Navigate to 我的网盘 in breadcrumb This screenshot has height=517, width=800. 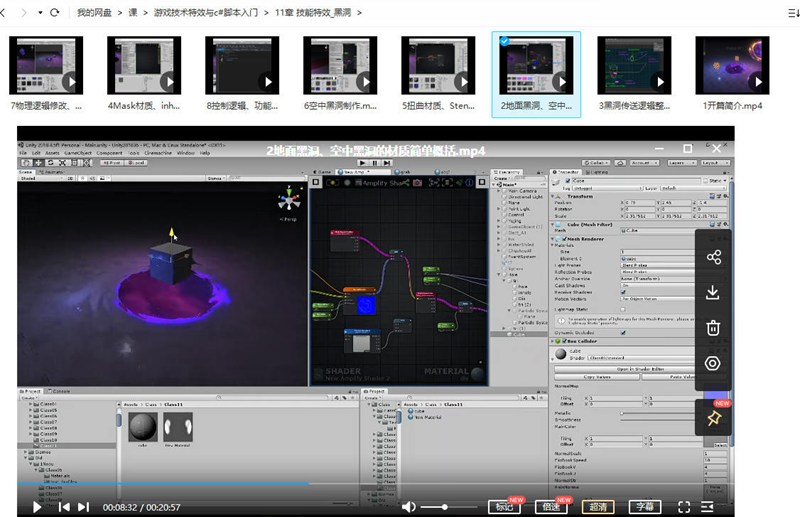(96, 14)
